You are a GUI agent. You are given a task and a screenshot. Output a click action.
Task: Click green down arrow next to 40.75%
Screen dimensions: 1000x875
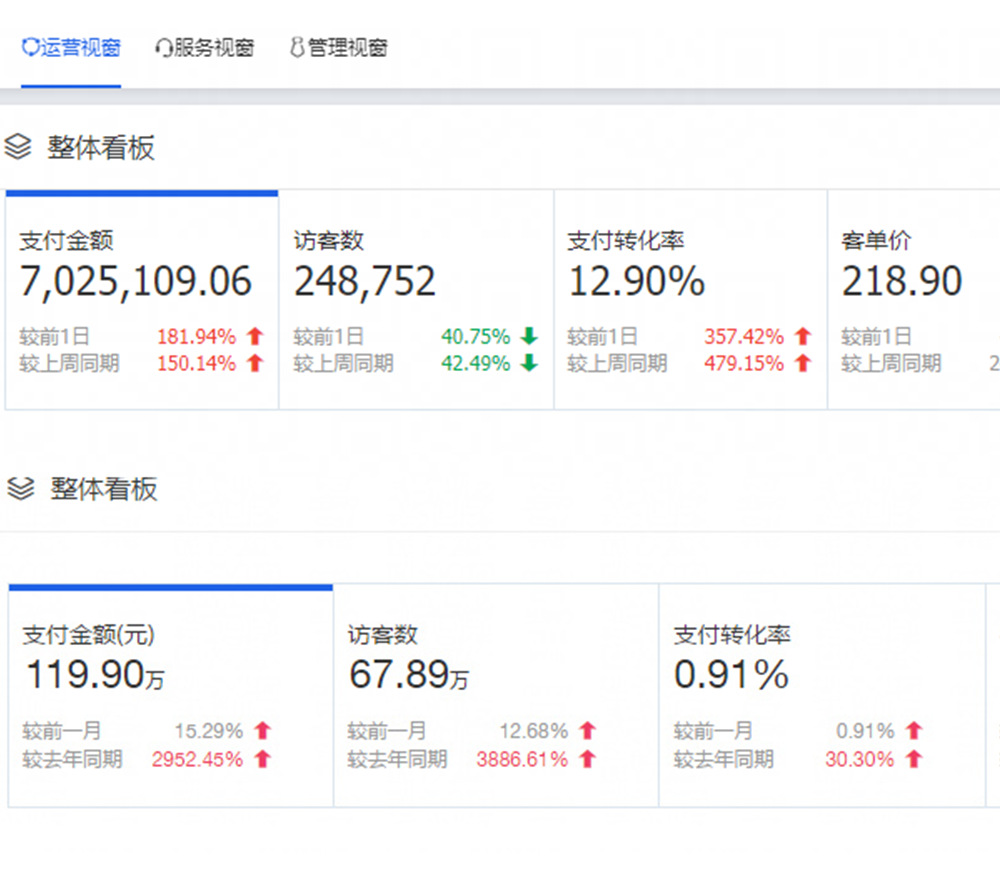click(529, 337)
